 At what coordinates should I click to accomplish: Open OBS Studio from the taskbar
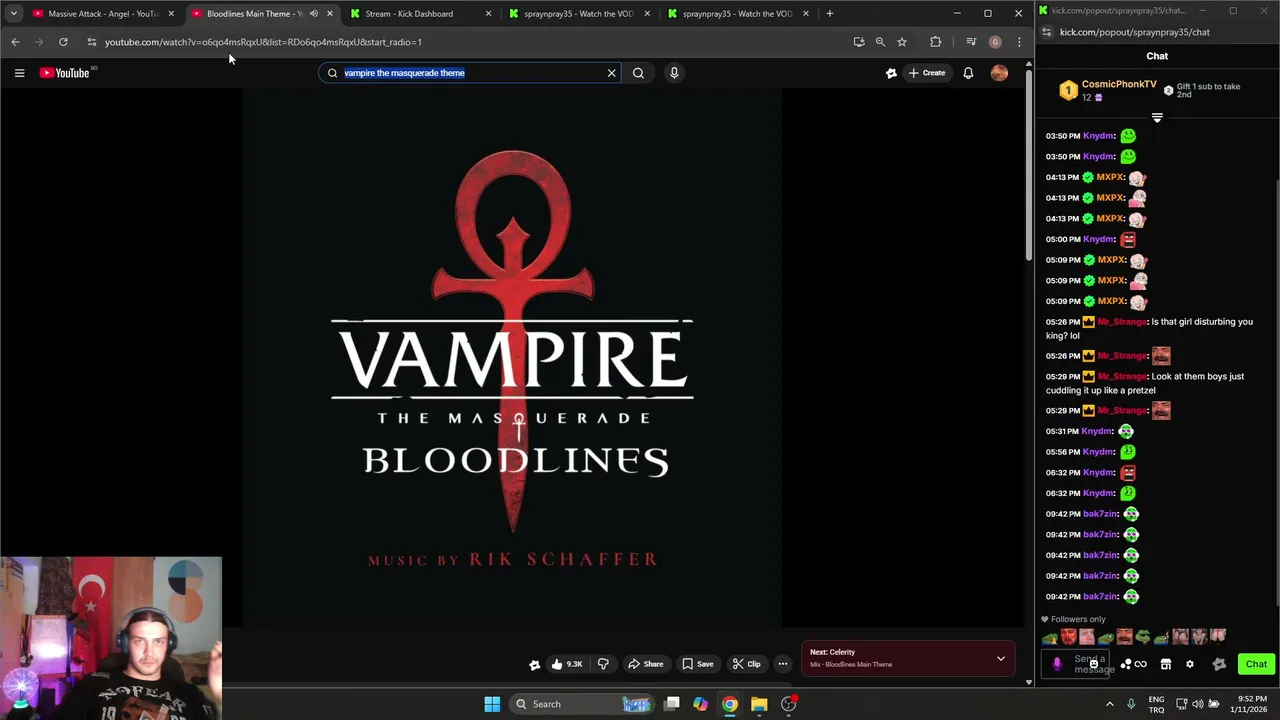pyautogui.click(x=789, y=704)
